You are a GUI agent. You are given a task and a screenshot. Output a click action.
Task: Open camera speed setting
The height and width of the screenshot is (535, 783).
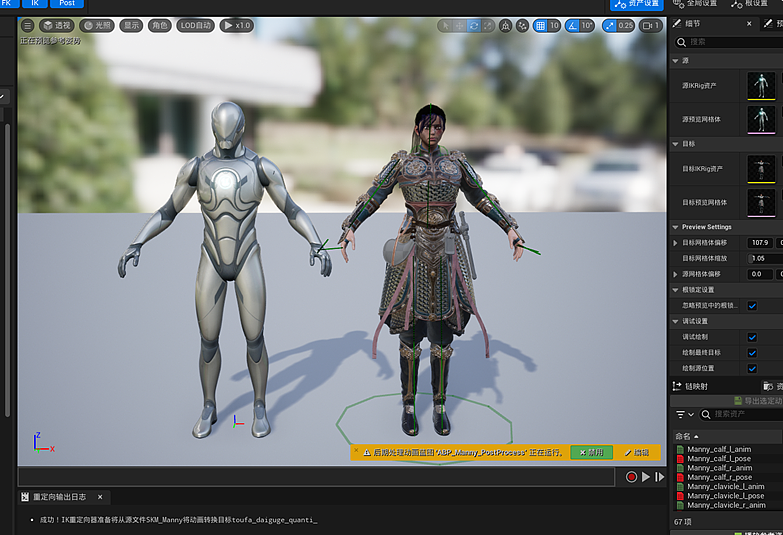[651, 25]
